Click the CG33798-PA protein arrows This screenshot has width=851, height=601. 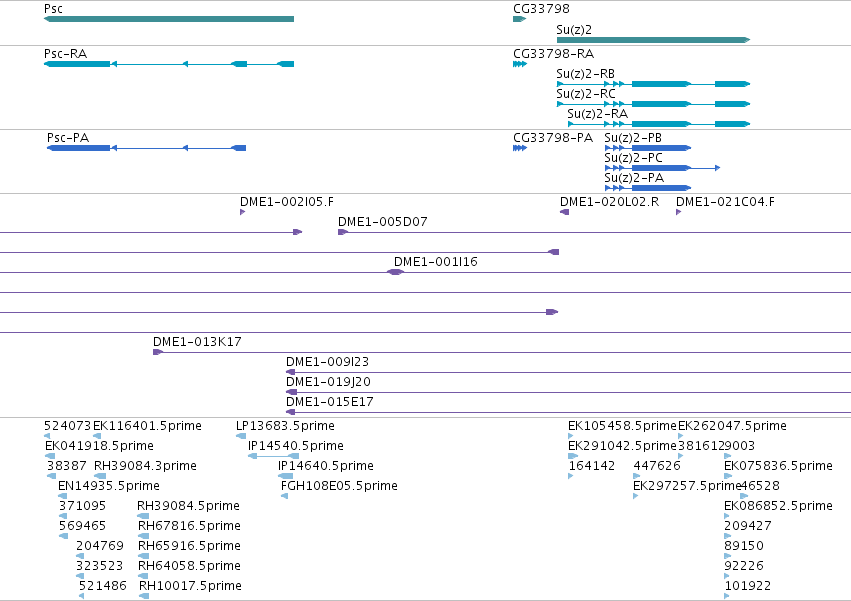[519, 148]
